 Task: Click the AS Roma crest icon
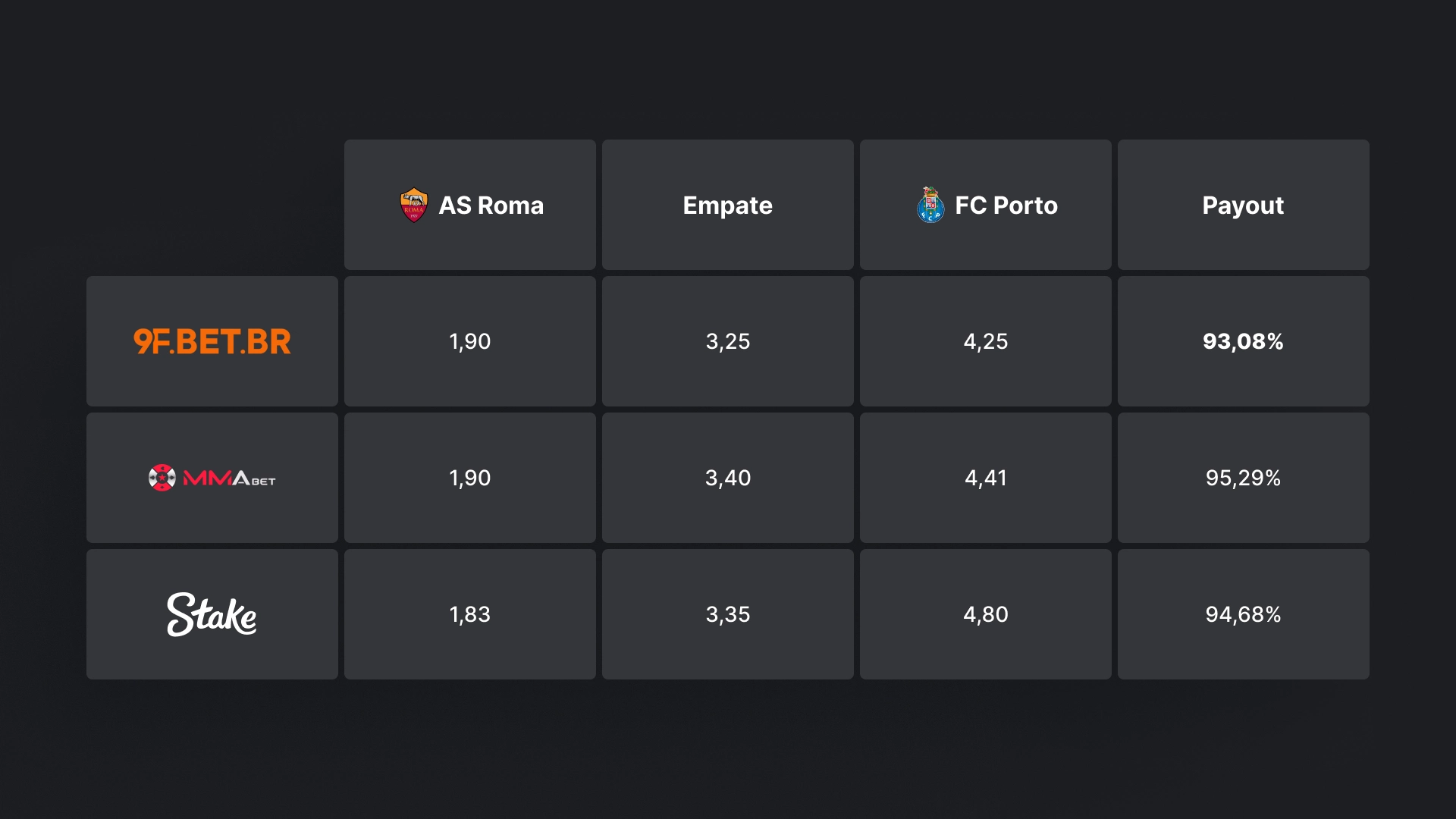pyautogui.click(x=414, y=206)
